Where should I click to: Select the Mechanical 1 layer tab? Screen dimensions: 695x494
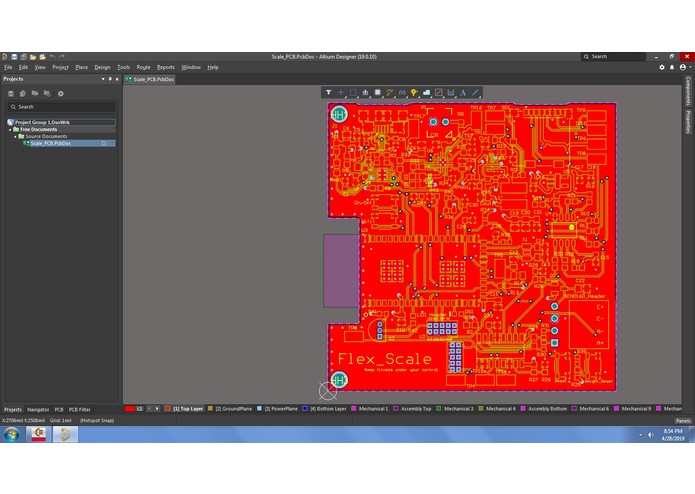[370, 409]
